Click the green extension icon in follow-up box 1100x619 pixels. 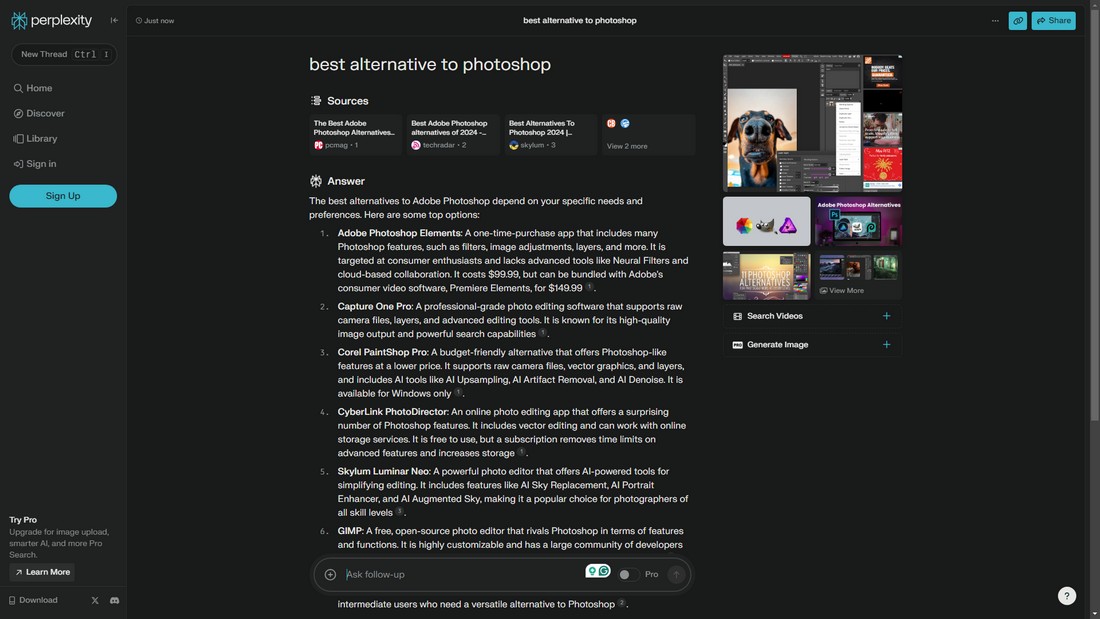(598, 571)
